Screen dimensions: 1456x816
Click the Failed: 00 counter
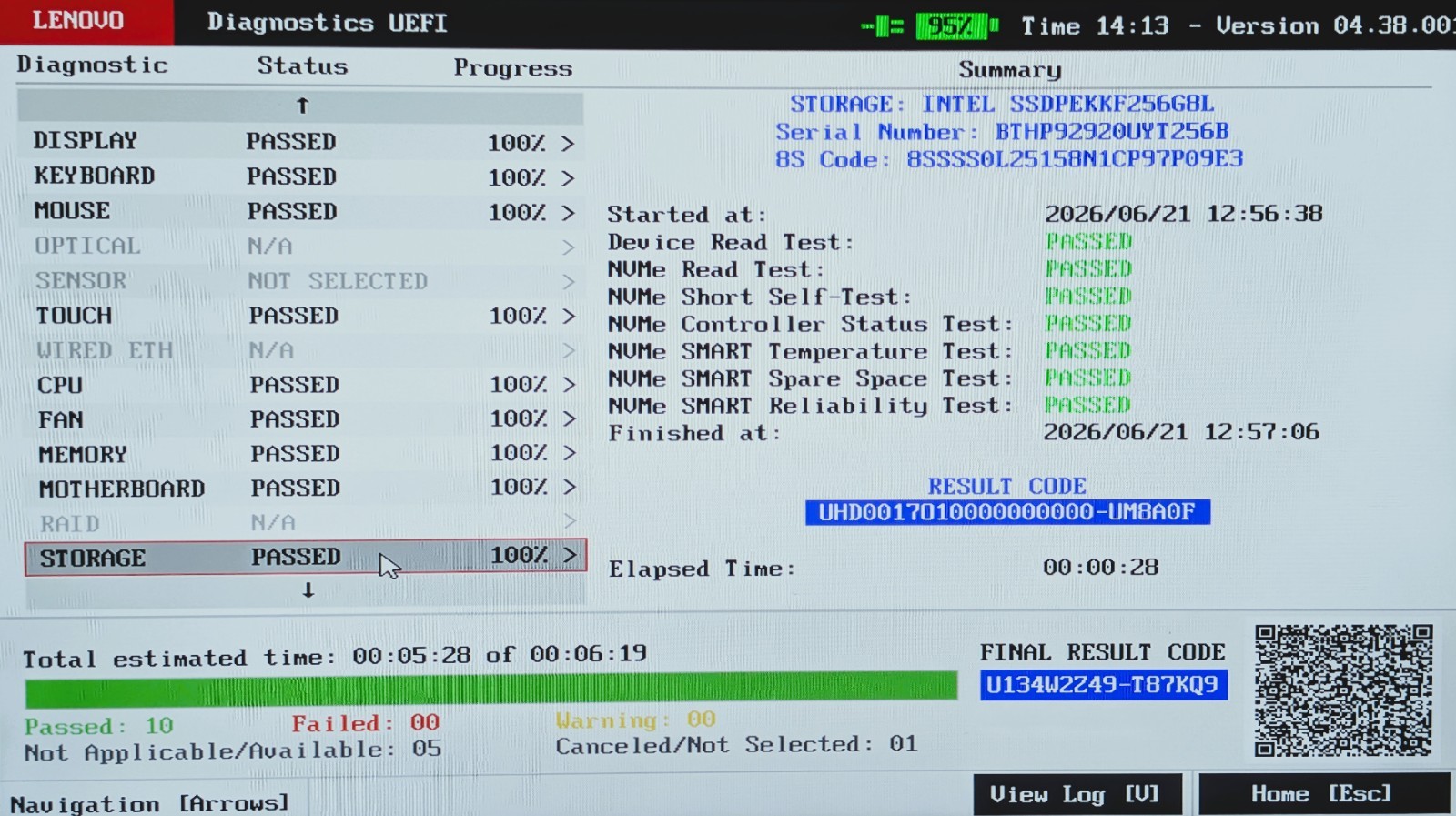point(366,723)
